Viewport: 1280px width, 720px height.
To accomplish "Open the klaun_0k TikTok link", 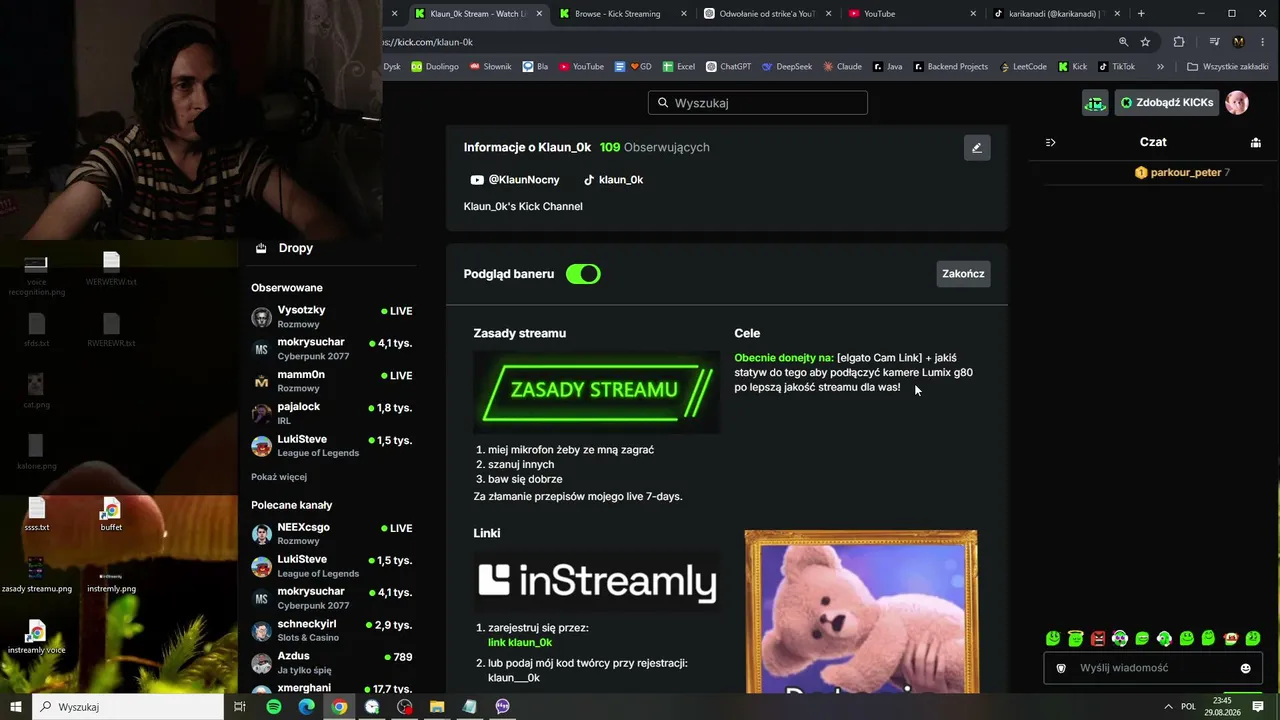I will point(613,180).
